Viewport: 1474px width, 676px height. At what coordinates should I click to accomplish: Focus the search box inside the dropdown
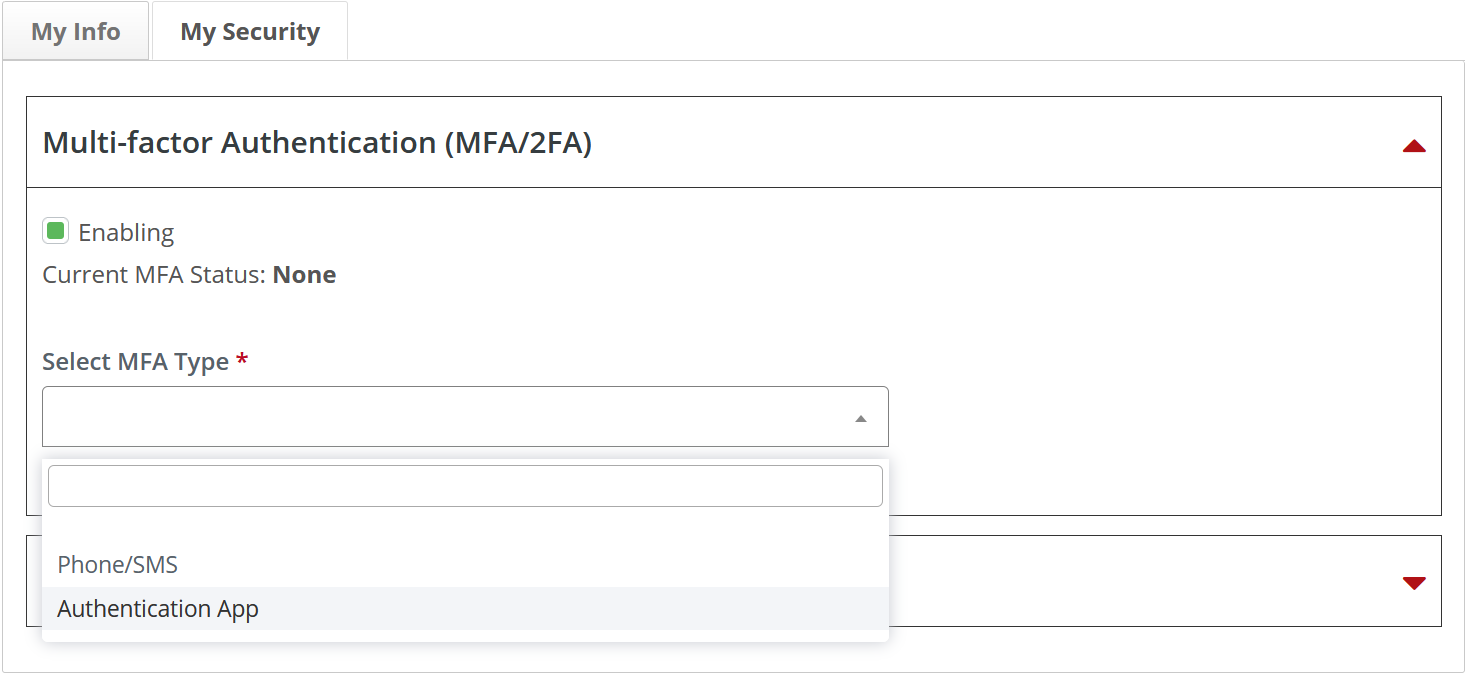point(465,486)
